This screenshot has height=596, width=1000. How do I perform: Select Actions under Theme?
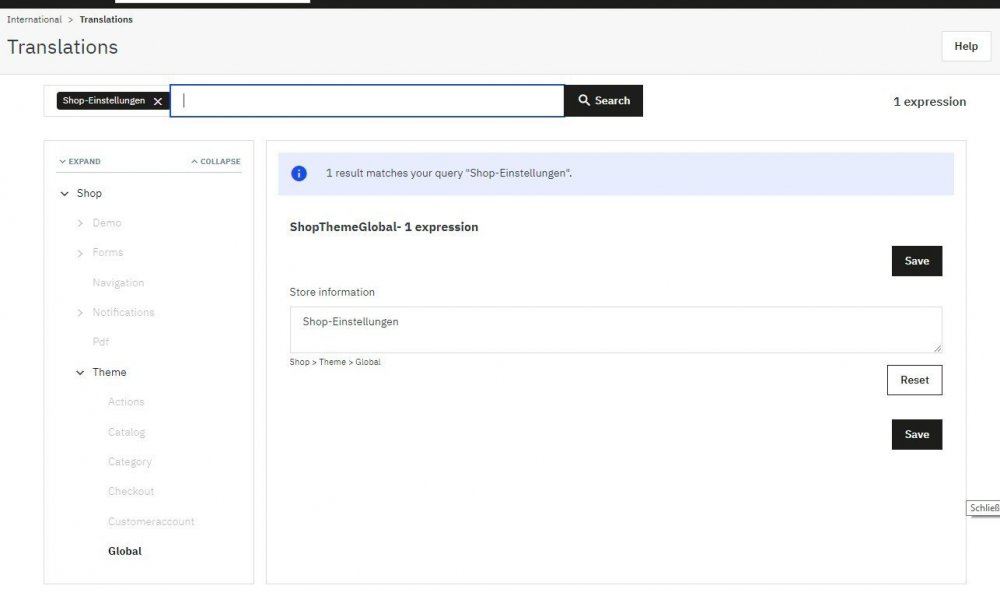126,402
